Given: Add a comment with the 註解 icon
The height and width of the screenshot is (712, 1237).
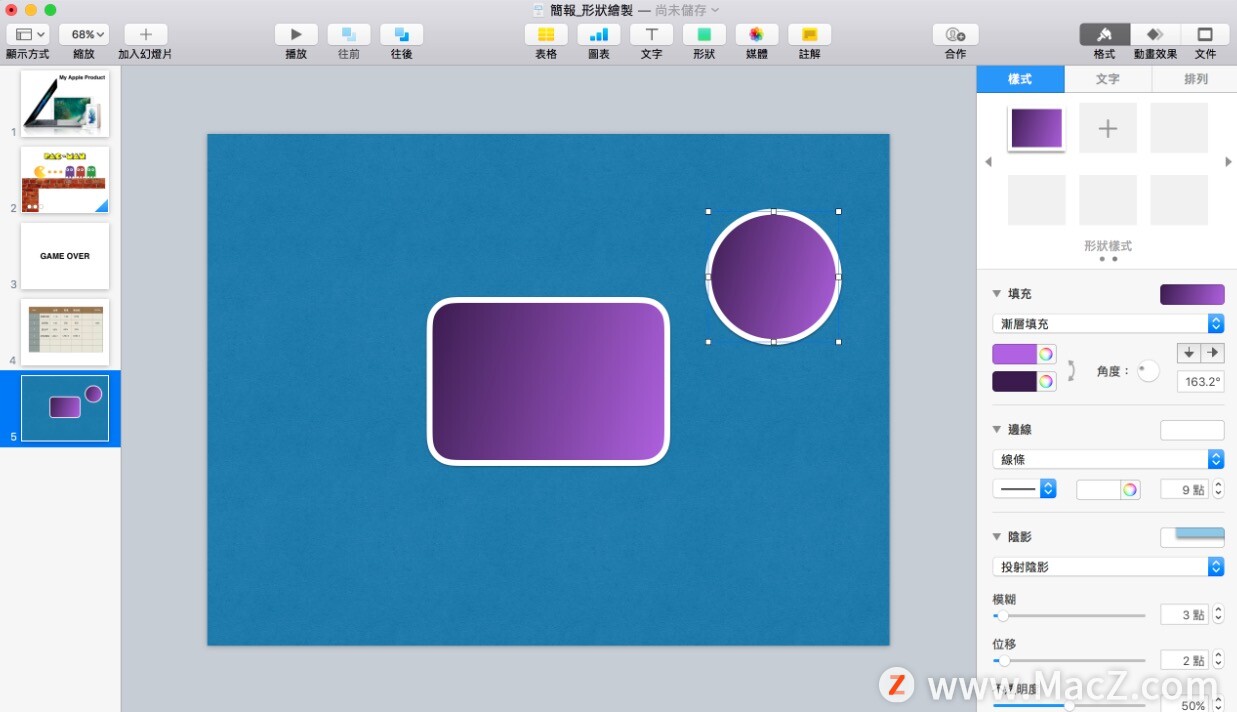Looking at the screenshot, I should pos(809,34).
